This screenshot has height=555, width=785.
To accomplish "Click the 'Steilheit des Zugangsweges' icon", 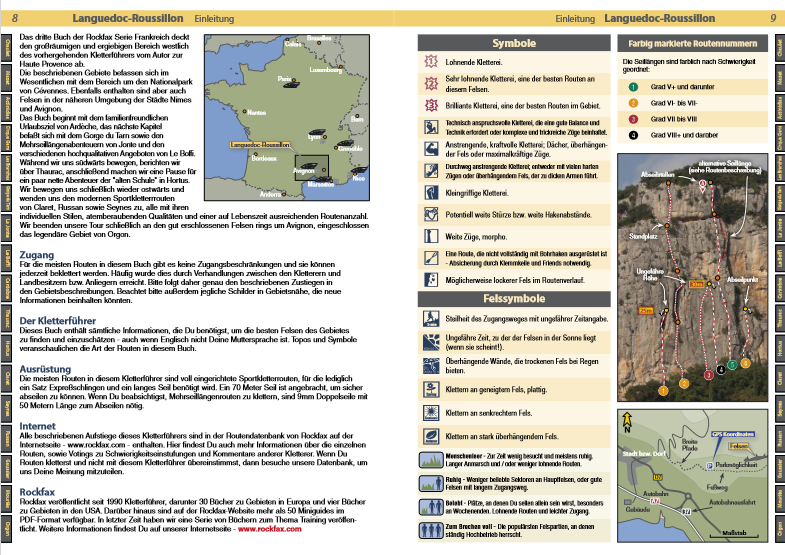I will click(431, 319).
